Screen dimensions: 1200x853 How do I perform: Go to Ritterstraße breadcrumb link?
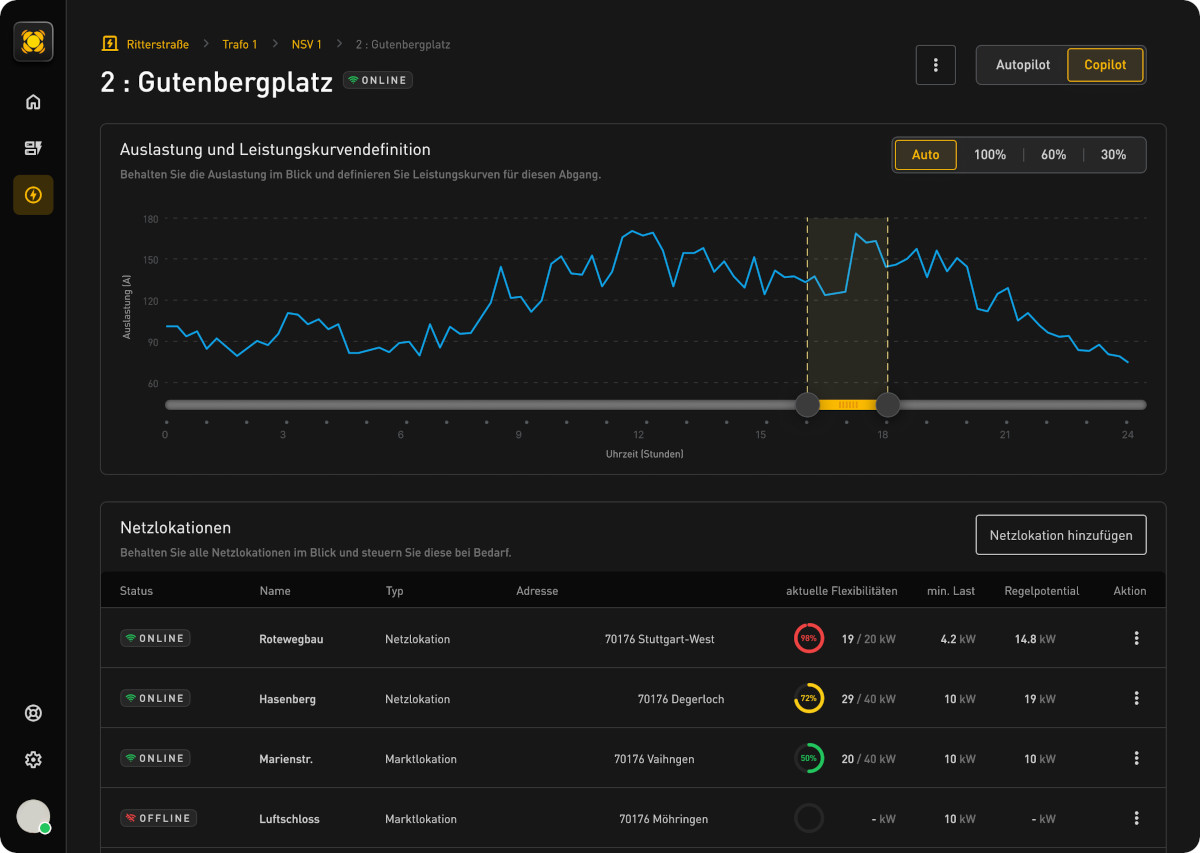point(157,45)
